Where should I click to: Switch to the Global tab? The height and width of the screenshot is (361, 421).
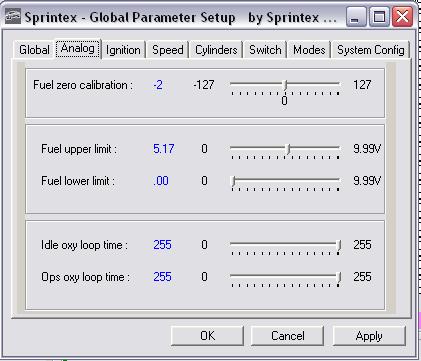34,50
